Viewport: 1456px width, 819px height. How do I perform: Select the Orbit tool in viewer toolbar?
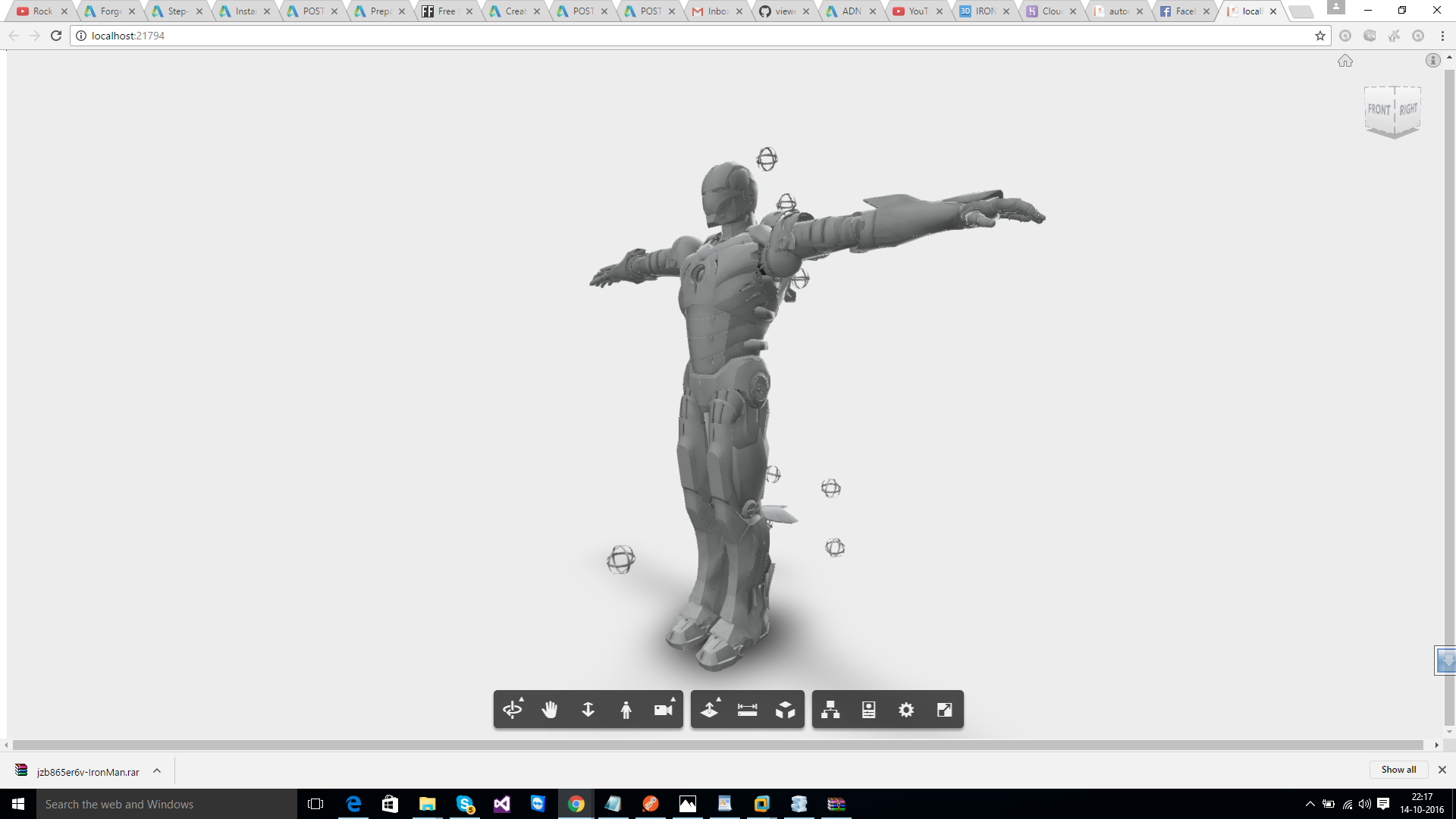513,710
